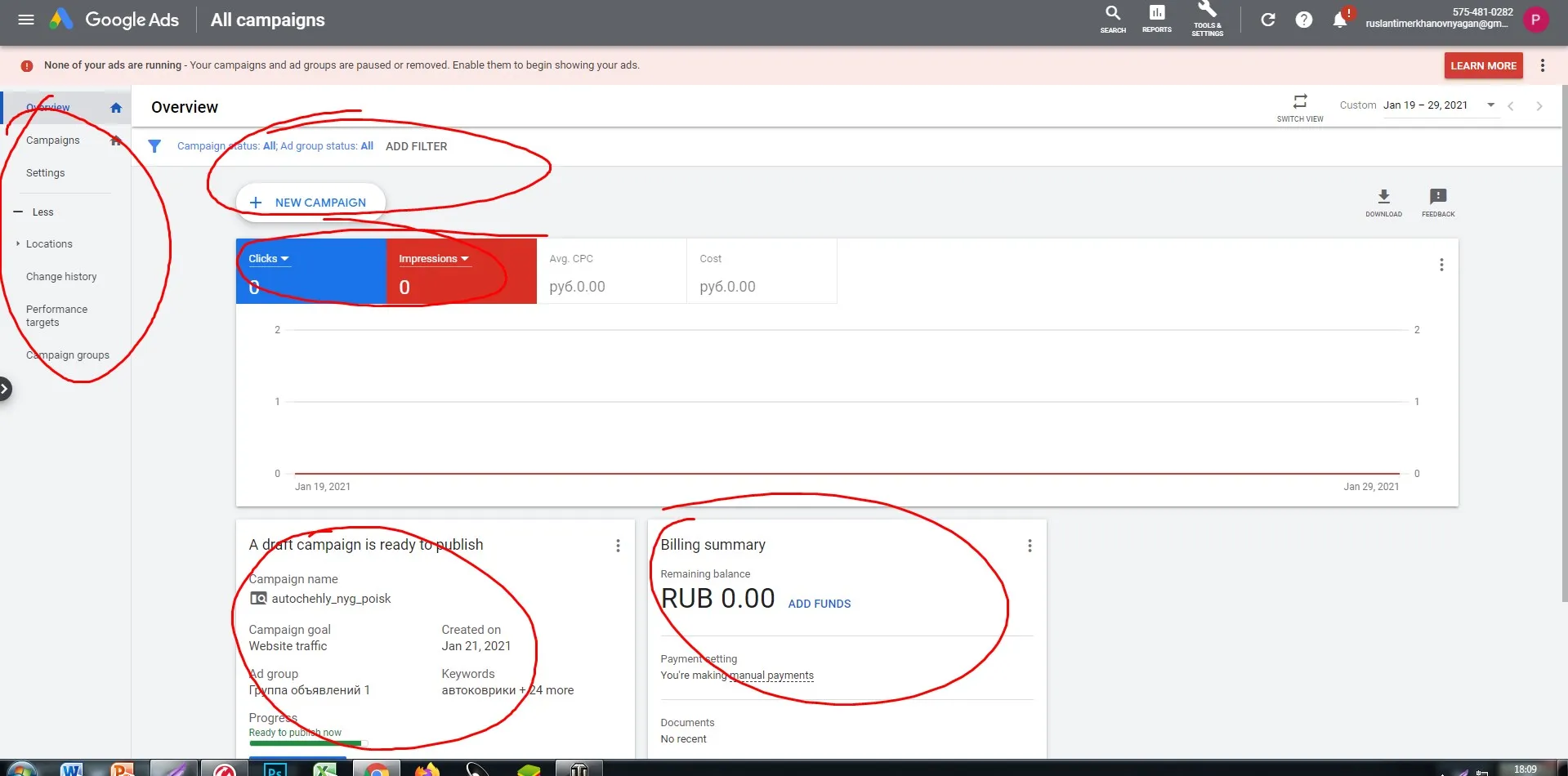Open Excel from the taskbar
Viewport: 1568px width, 776px height.
pyautogui.click(x=325, y=769)
